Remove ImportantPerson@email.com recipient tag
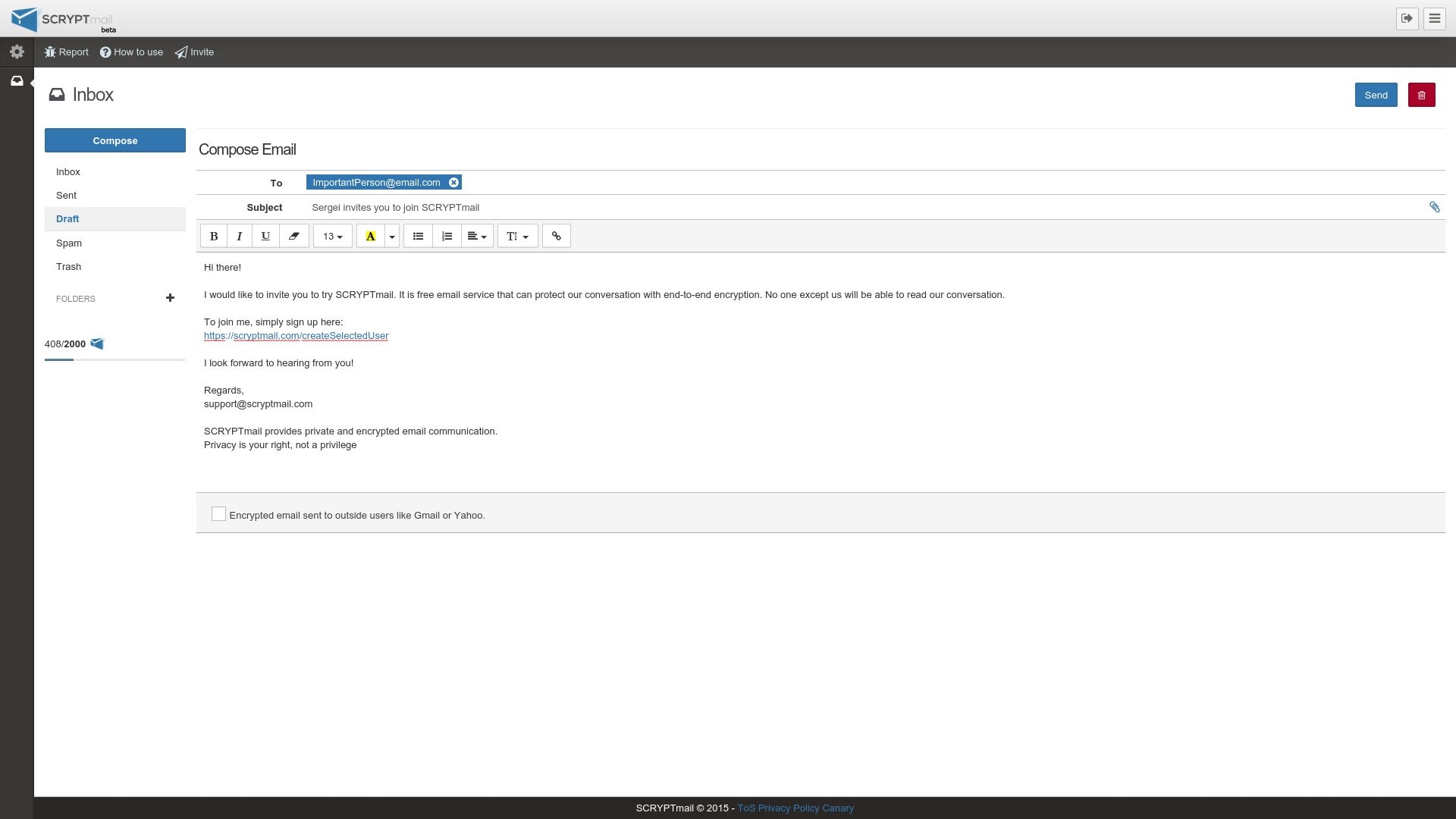 click(x=453, y=183)
